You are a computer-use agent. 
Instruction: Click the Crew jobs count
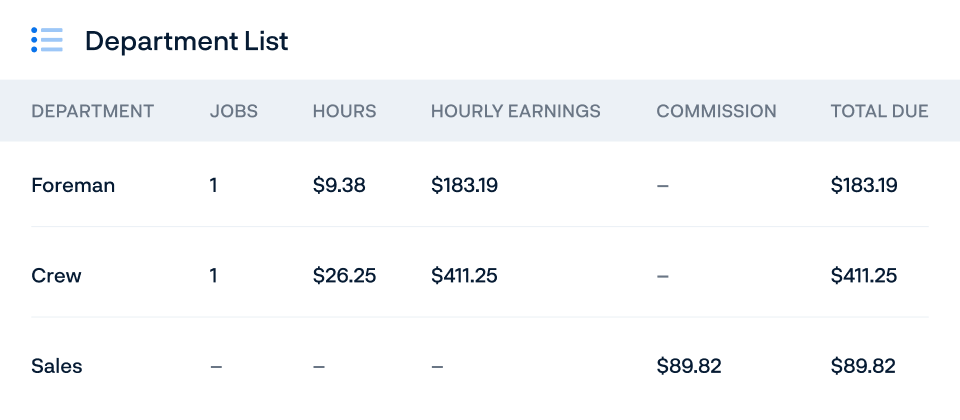pyautogui.click(x=214, y=276)
